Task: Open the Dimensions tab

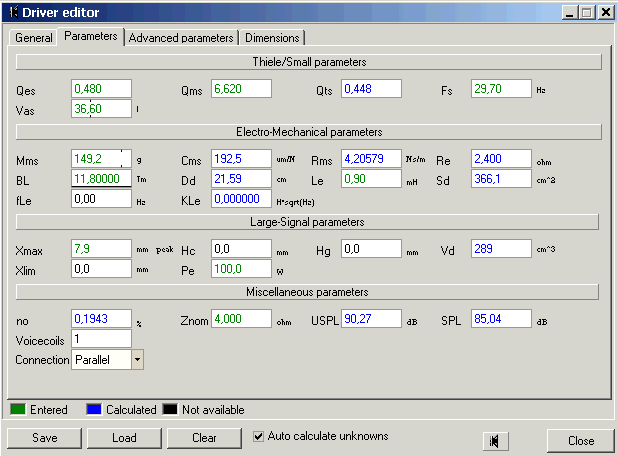Action: (x=272, y=38)
